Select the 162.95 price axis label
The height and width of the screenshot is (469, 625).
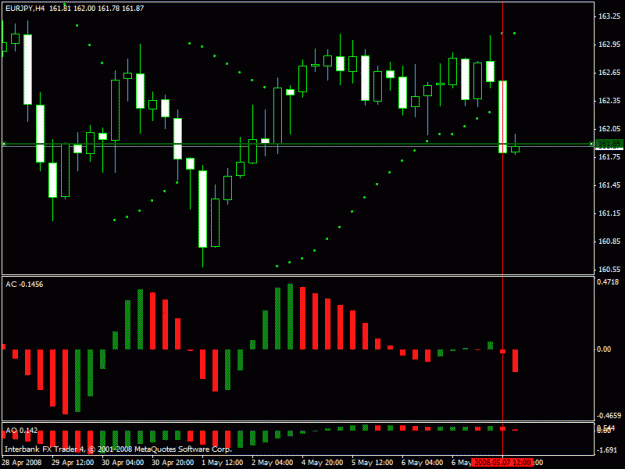(609, 45)
